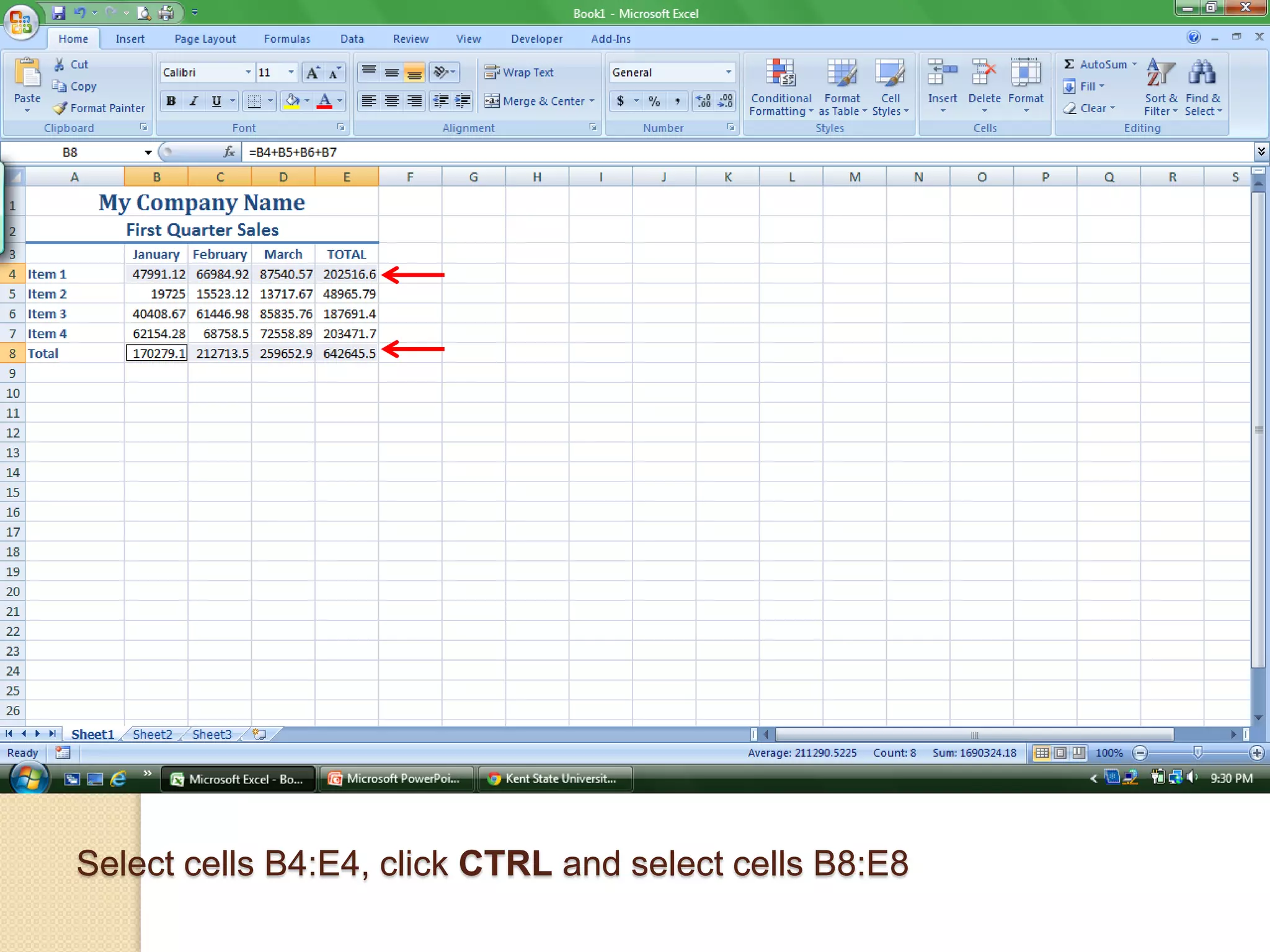This screenshot has width=1270, height=952.
Task: Expand the Name Box dropdown arrow
Action: (x=148, y=152)
